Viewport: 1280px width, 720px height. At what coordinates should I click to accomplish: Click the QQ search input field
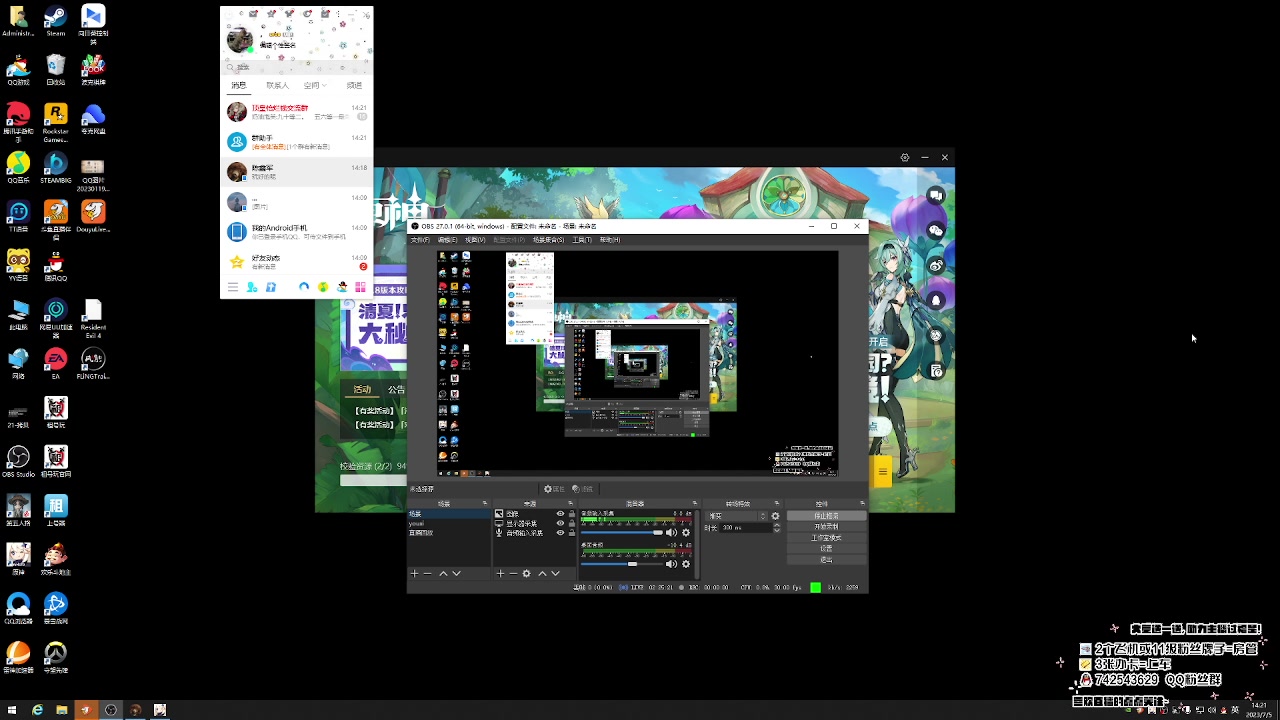297,67
